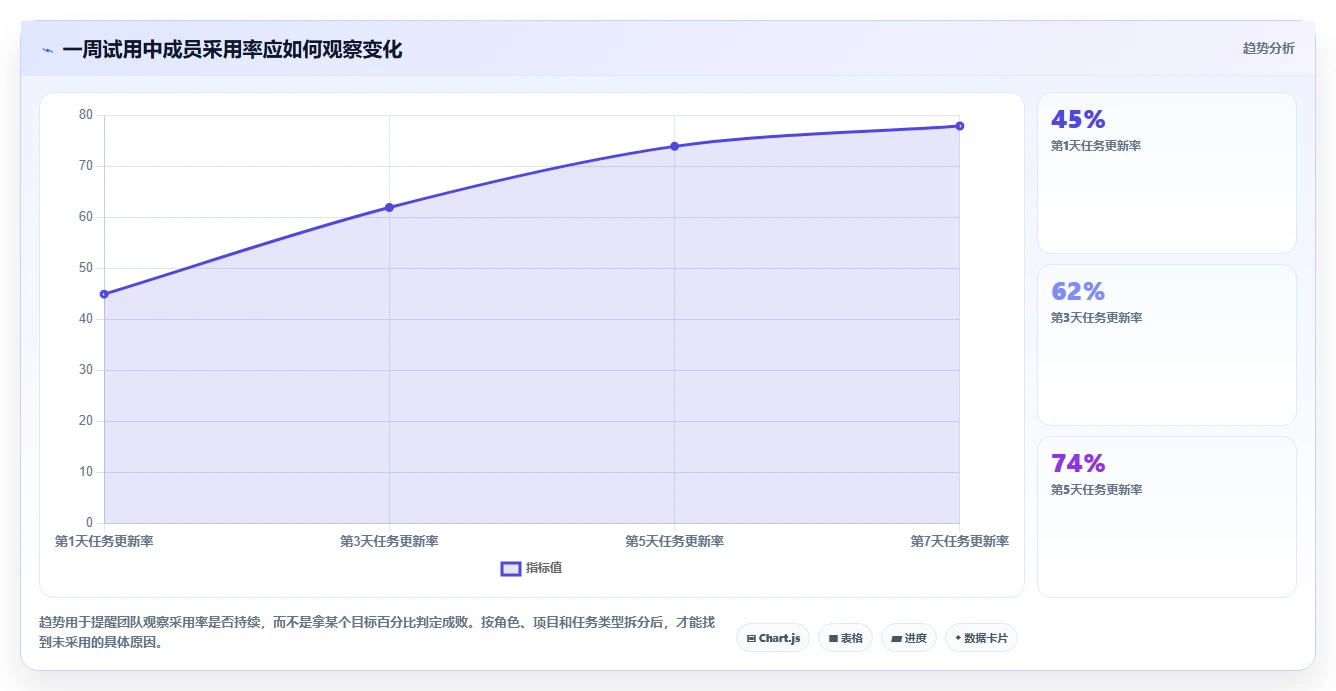Click the 45% value card
The height and width of the screenshot is (691, 1336).
click(x=1166, y=173)
